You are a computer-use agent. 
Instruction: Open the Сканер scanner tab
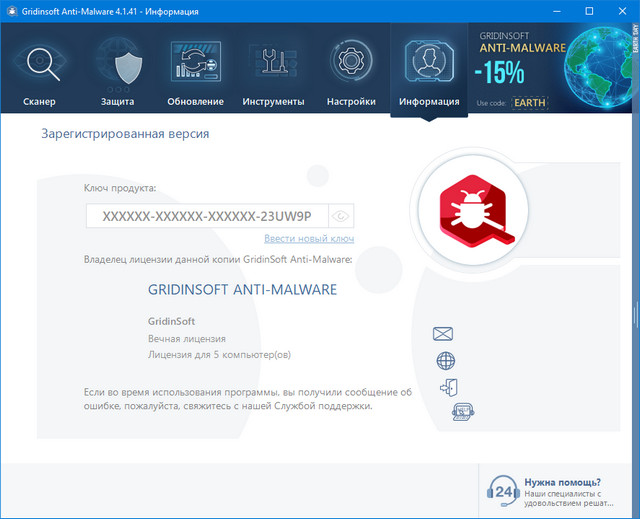[39, 70]
